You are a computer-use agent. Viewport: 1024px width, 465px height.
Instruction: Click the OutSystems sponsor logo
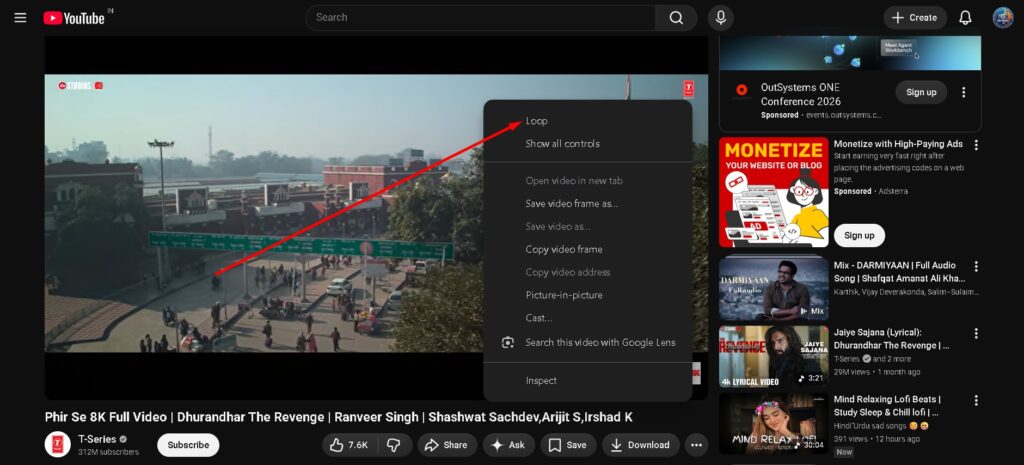[741, 90]
